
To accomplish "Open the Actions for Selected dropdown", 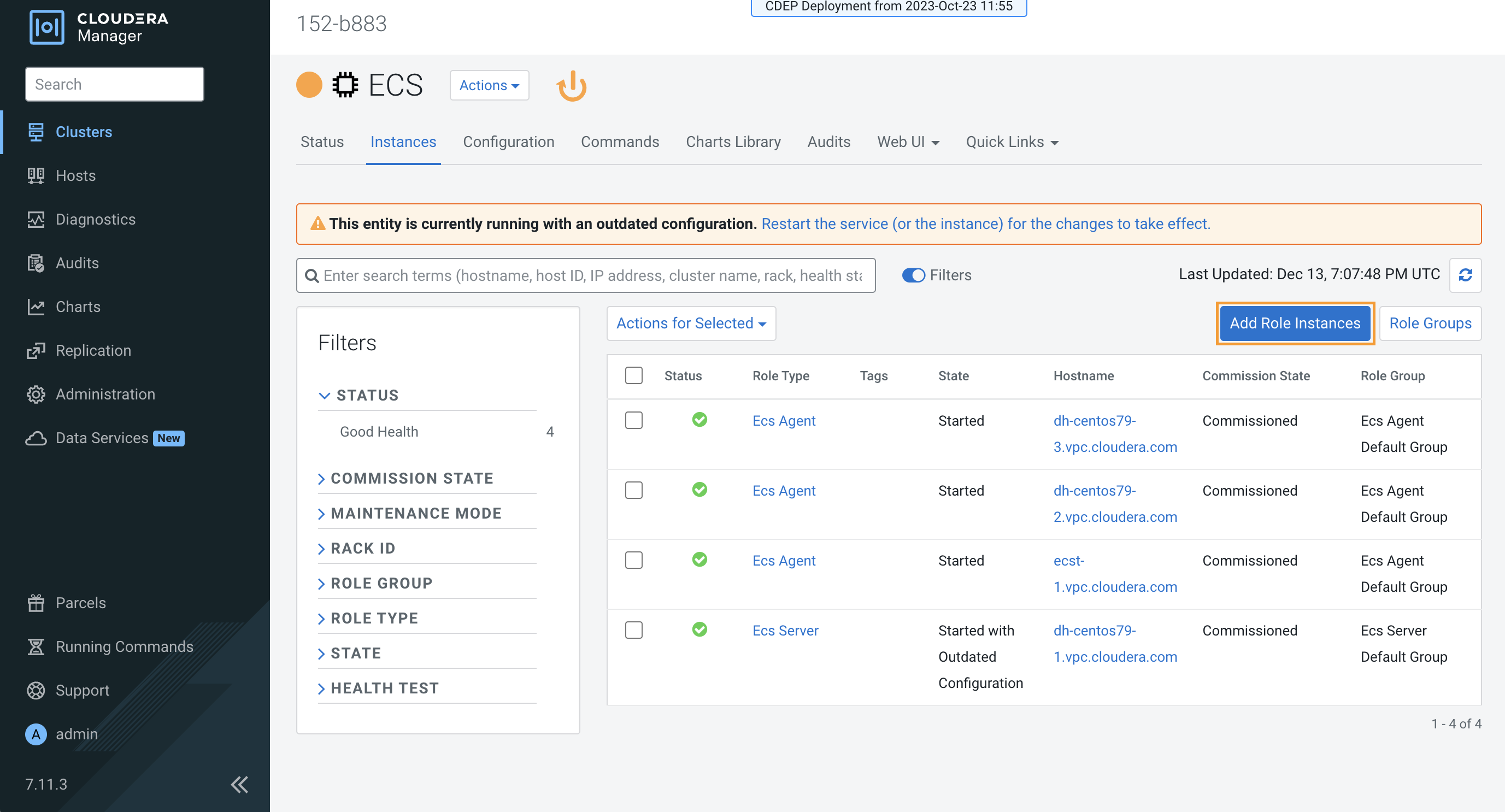I will 691,323.
